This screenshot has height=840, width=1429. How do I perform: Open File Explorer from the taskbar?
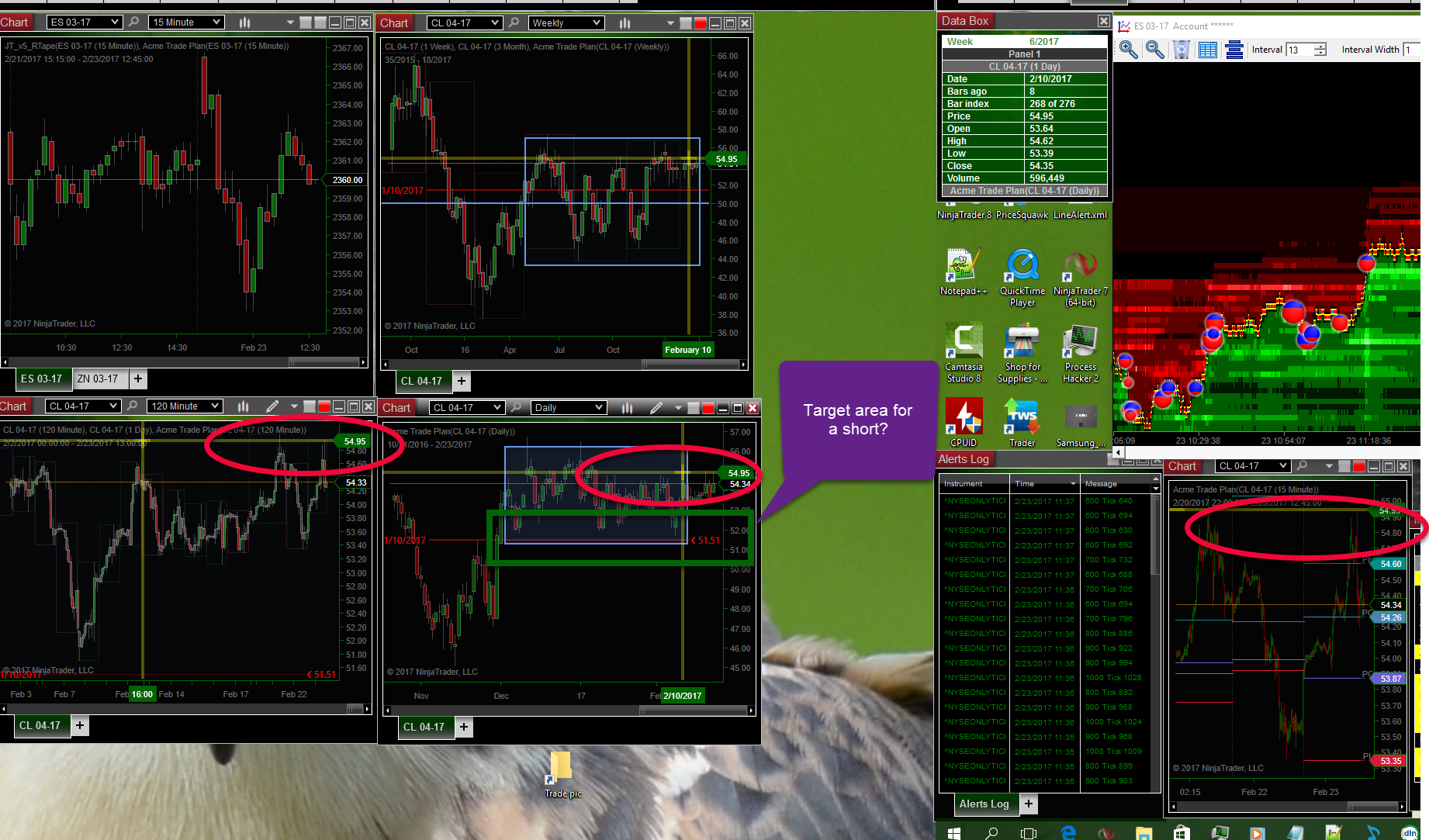pos(1144,832)
